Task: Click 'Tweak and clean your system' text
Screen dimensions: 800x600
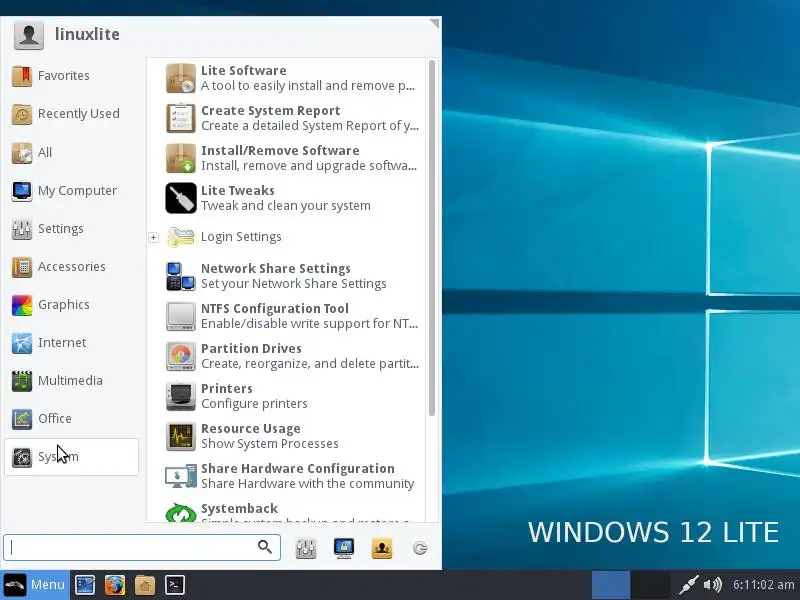Action: coord(286,206)
